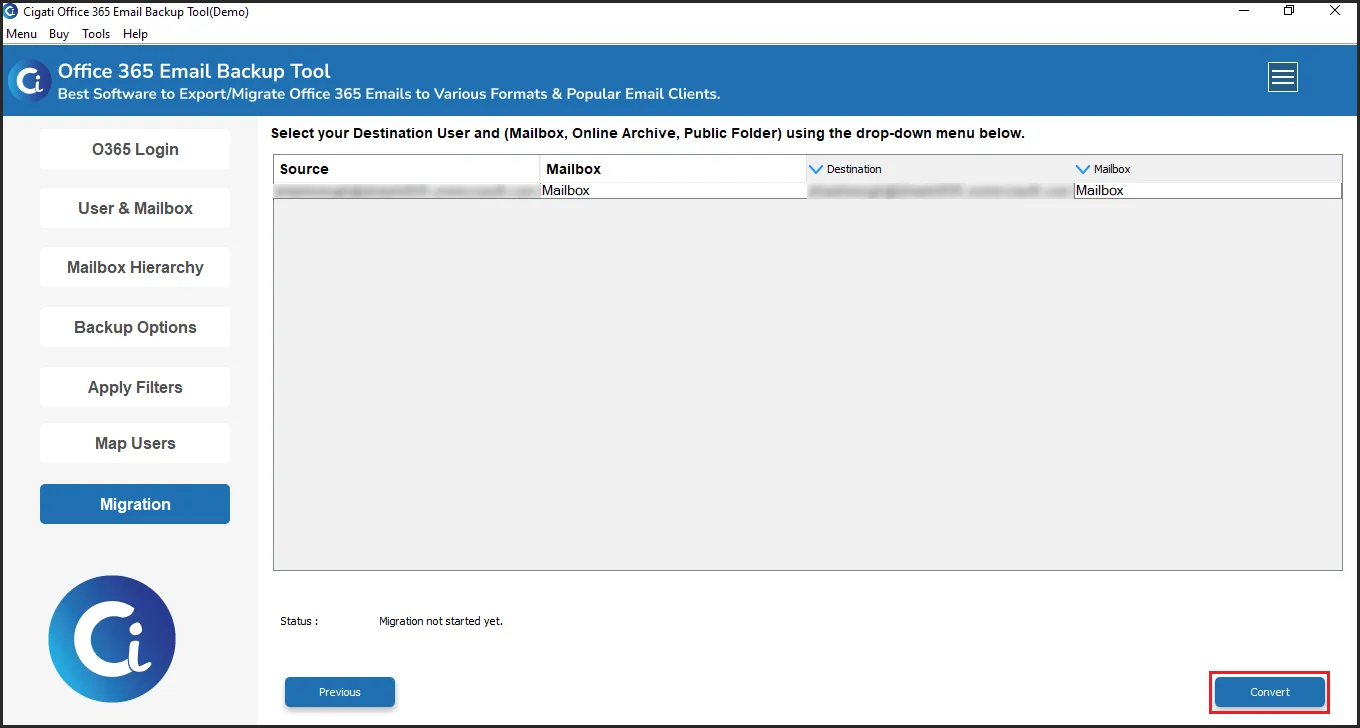Click the source row's Mailbox cell

click(x=673, y=190)
